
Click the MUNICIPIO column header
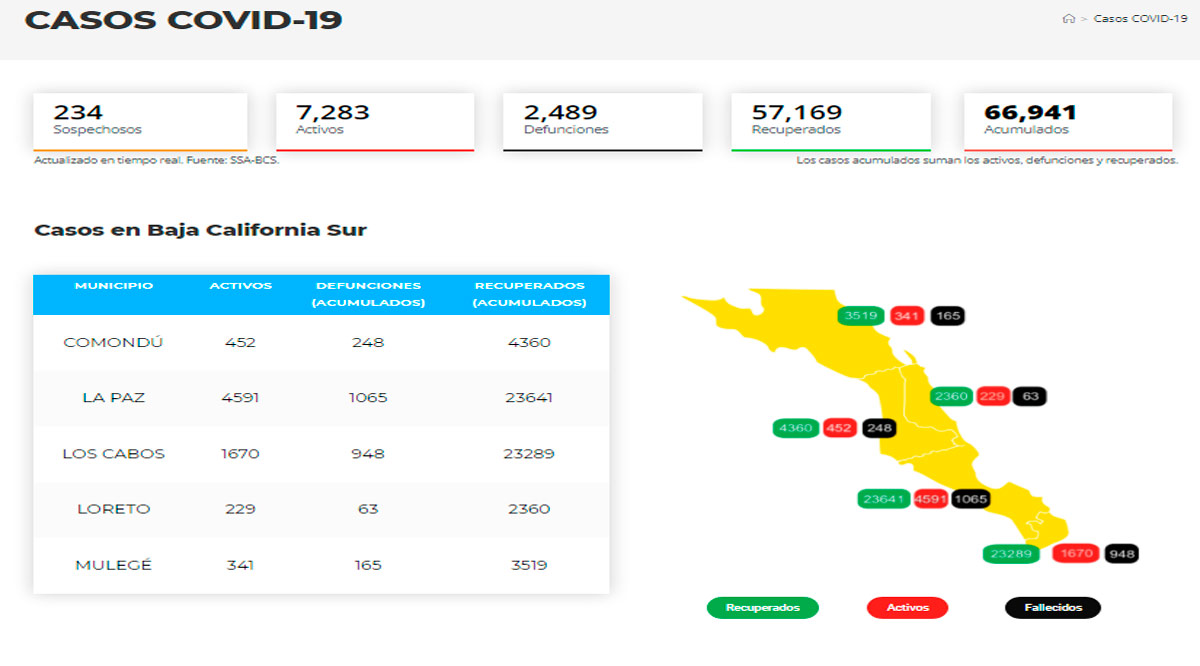click(x=114, y=286)
